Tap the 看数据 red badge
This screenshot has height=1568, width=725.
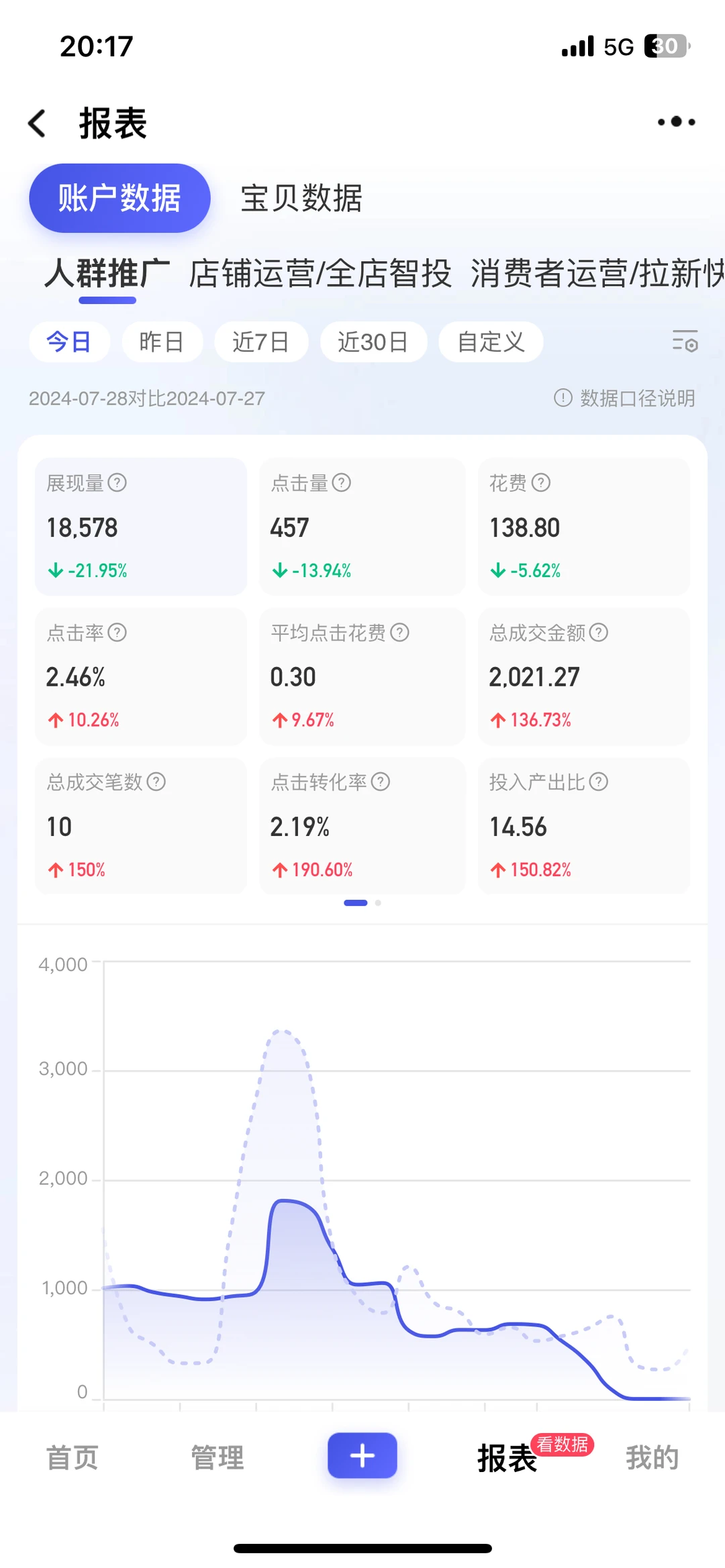563,1444
